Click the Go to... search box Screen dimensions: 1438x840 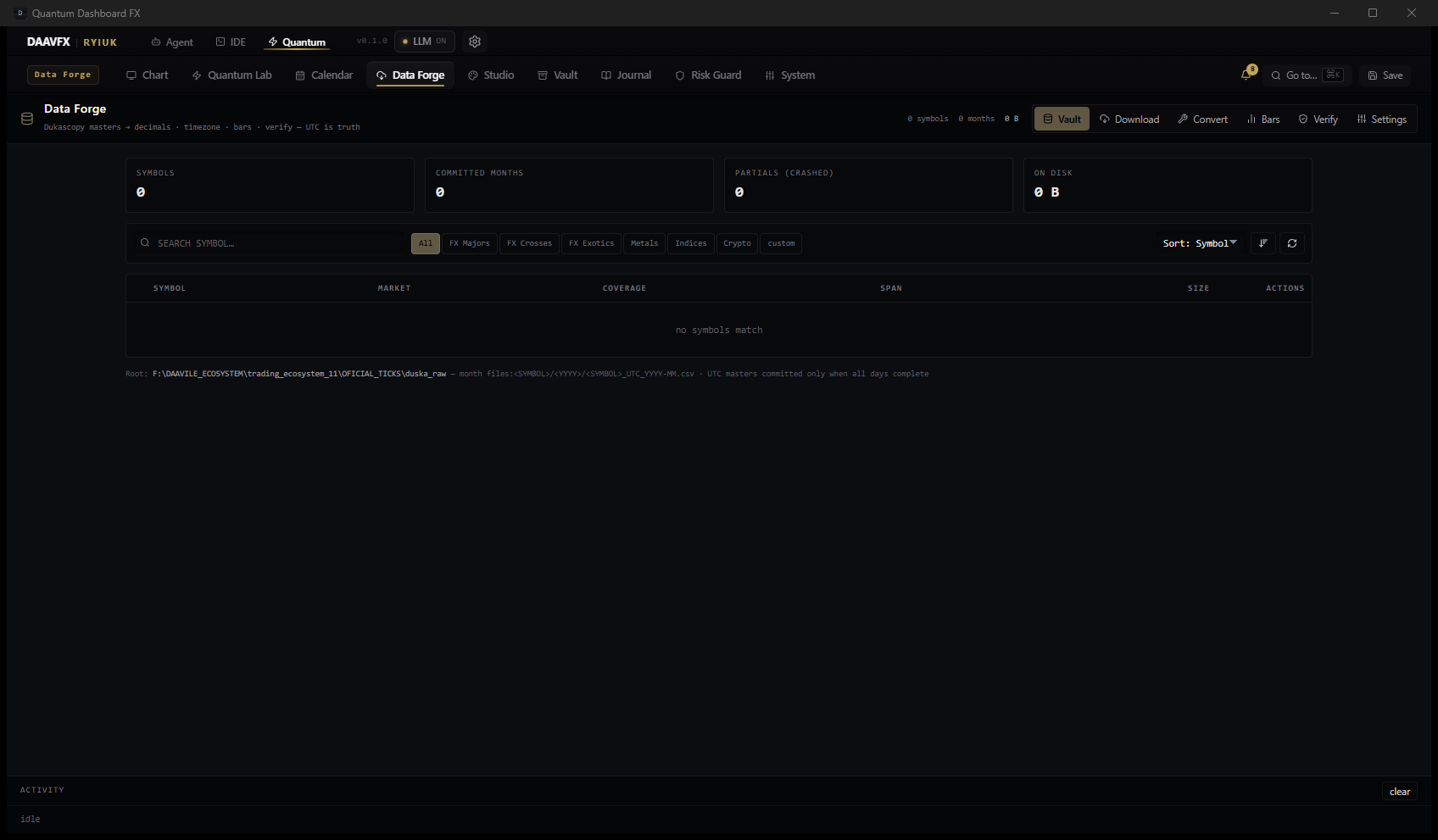1307,75
